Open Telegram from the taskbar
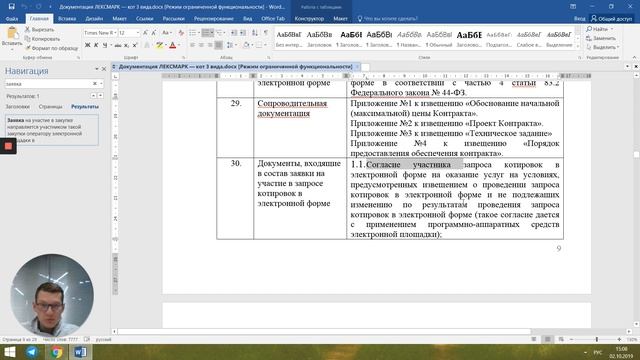640x360 pixels. 32,352
